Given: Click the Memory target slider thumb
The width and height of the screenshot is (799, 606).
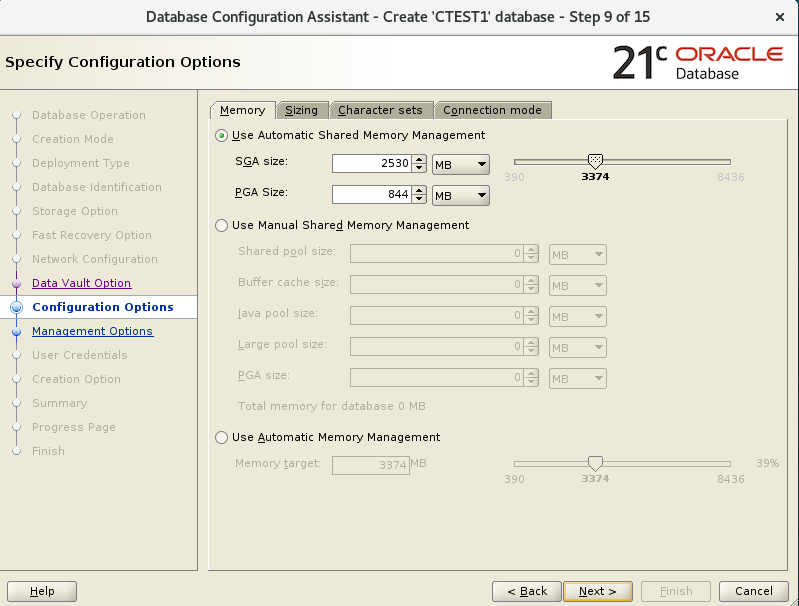Looking at the screenshot, I should (595, 463).
